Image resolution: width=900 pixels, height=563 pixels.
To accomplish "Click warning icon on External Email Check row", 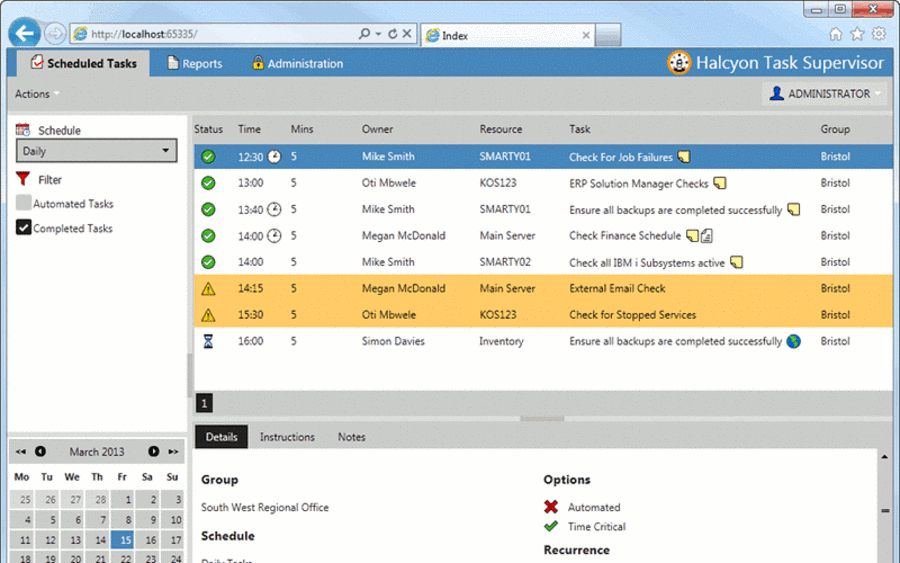I will tap(208, 289).
